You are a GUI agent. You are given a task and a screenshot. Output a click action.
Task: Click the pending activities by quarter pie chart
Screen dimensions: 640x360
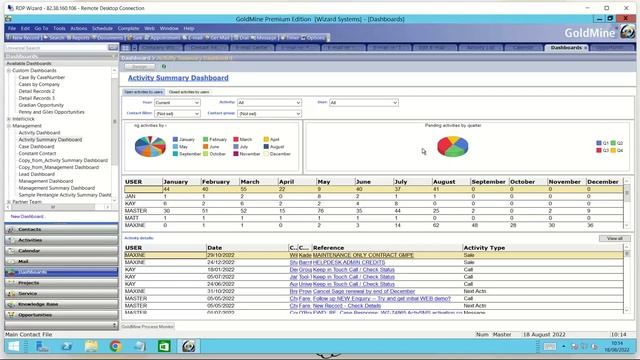pyautogui.click(x=452, y=146)
